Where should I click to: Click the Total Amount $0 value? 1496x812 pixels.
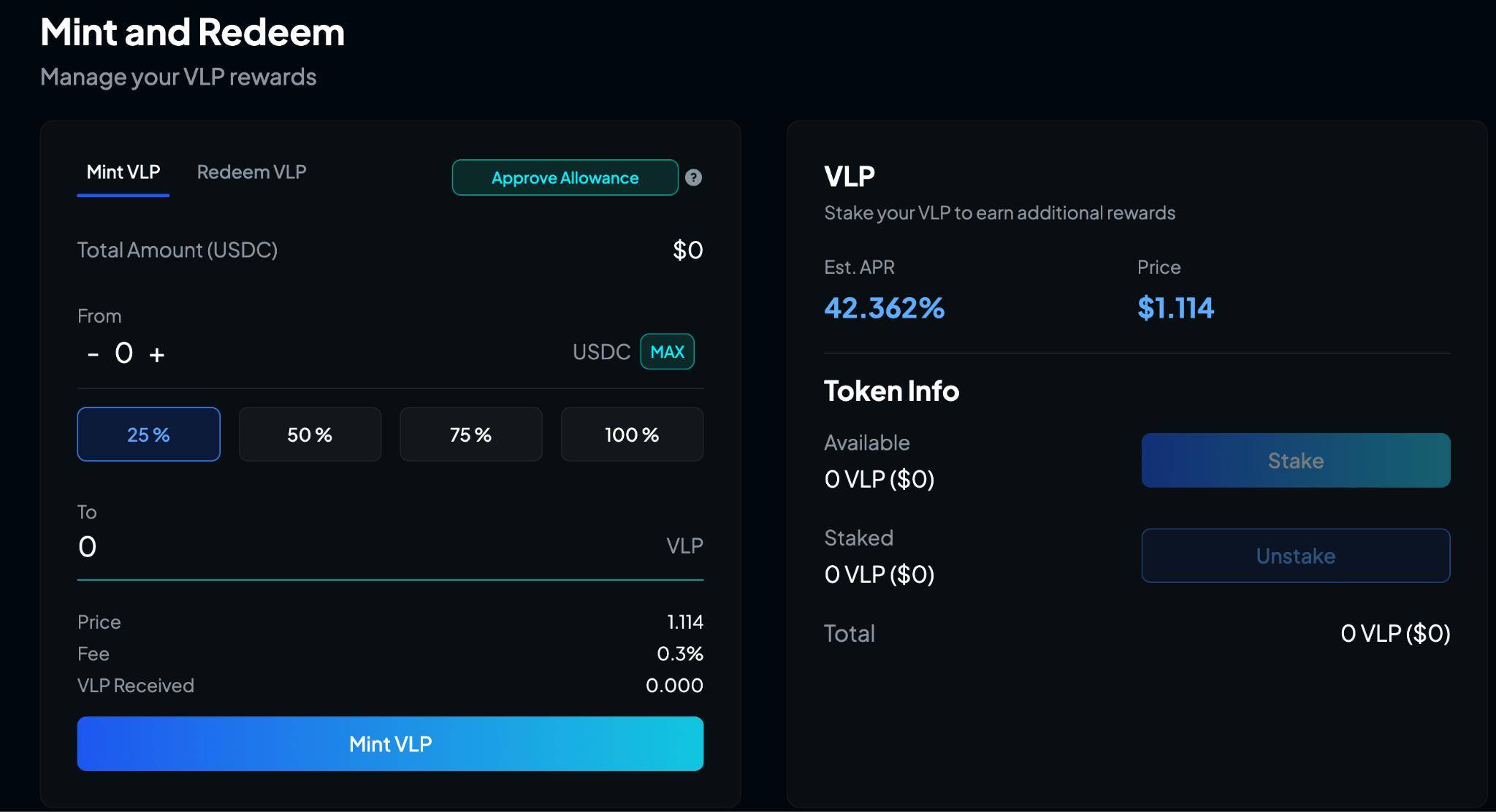pos(687,250)
